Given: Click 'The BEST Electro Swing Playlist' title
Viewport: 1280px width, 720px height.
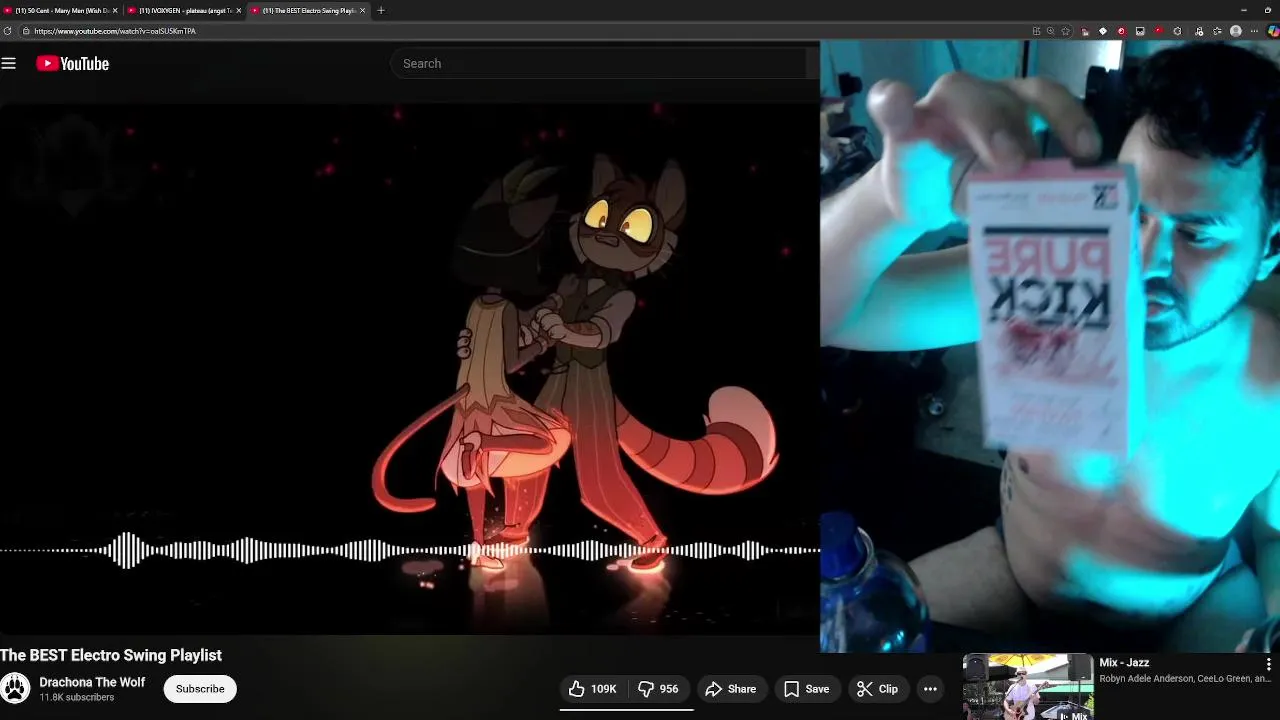Looking at the screenshot, I should 111,655.
